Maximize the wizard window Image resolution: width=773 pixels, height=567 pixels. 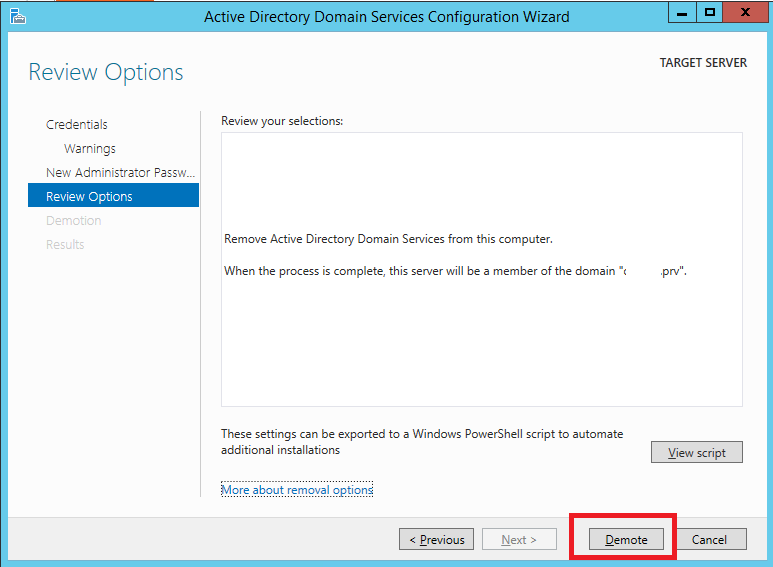coord(709,12)
